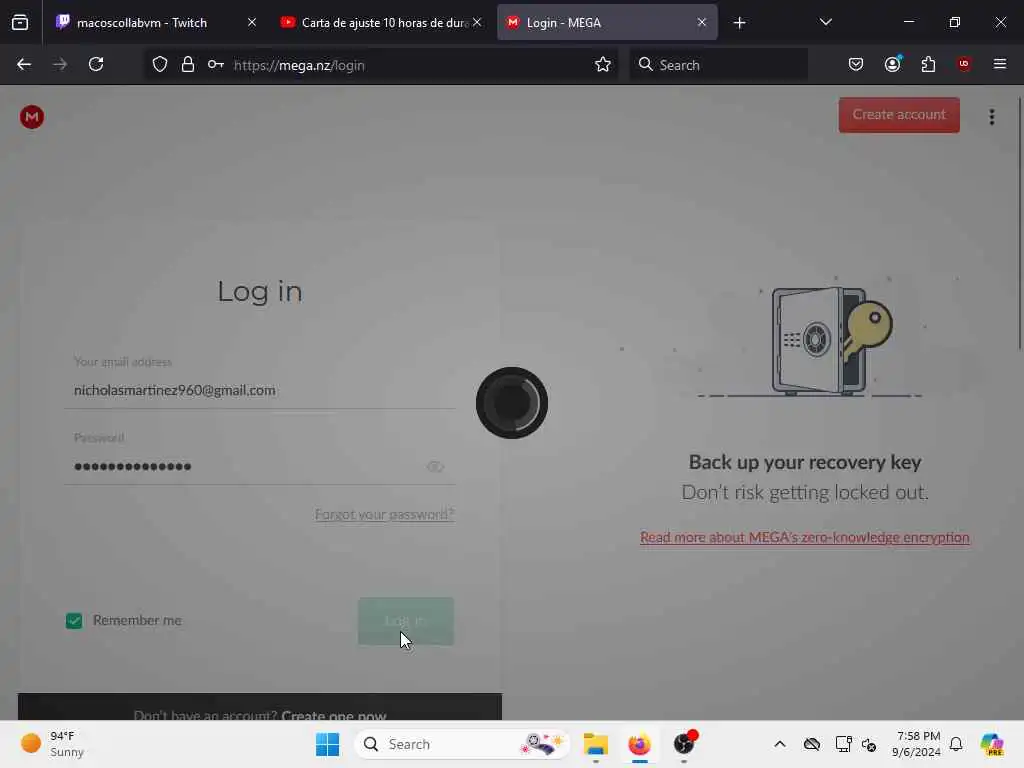Open the notifications bell

point(956,744)
